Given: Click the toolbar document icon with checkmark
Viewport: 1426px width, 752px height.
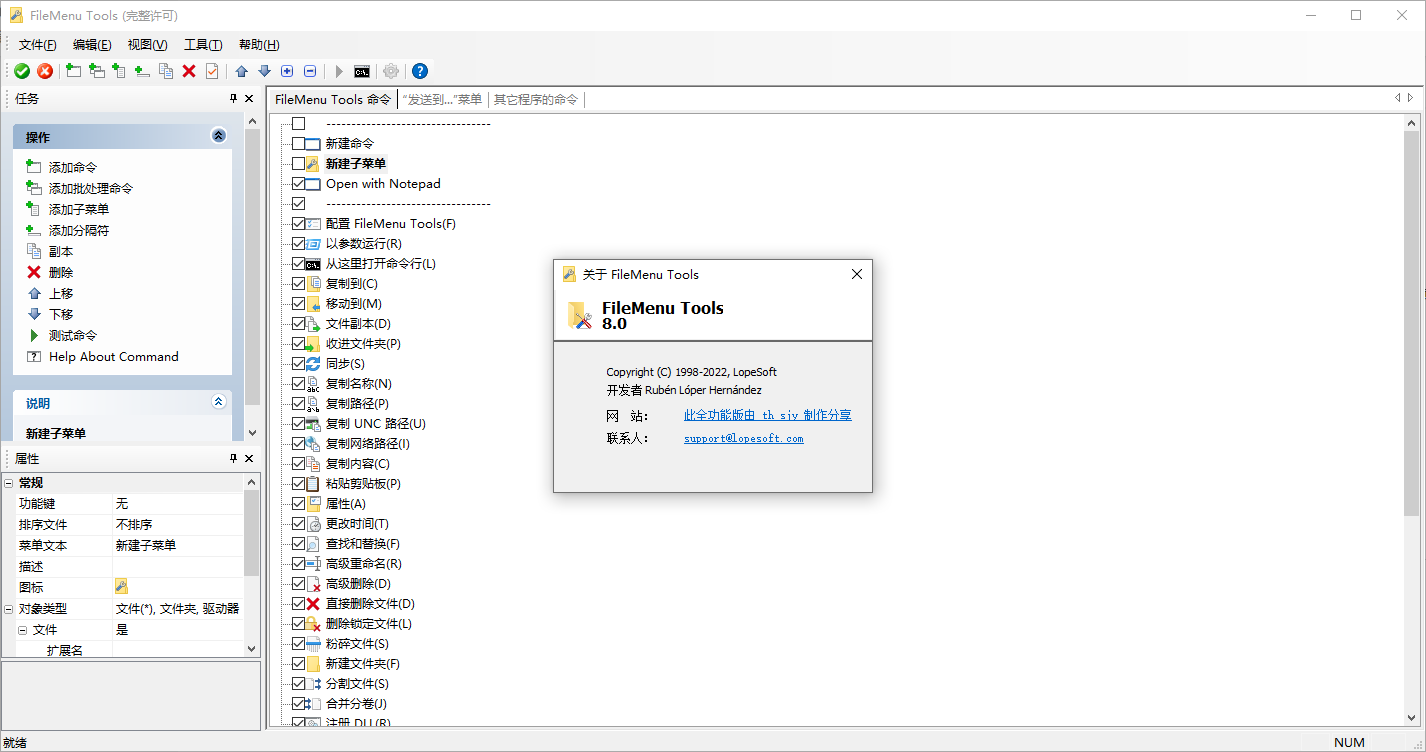Looking at the screenshot, I should tap(212, 71).
